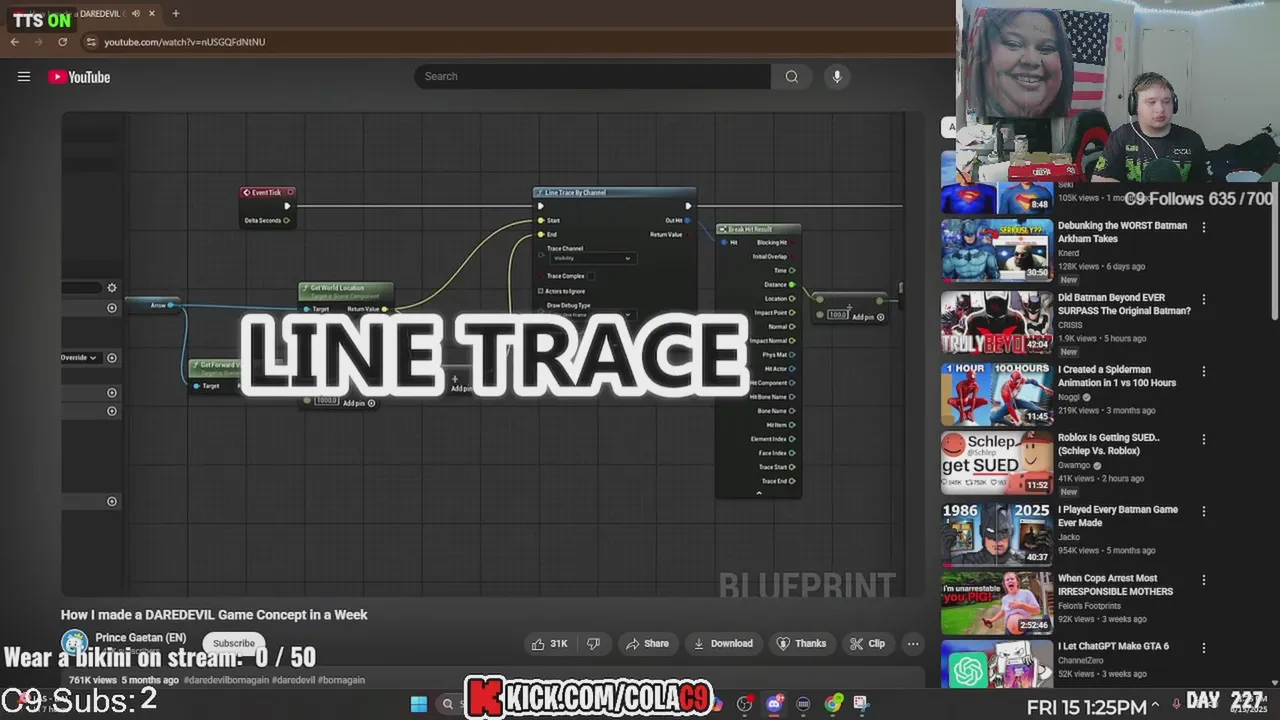The image size is (1280, 720).
Task: Open the cops arrest mothers thumbnail
Action: [x=997, y=603]
